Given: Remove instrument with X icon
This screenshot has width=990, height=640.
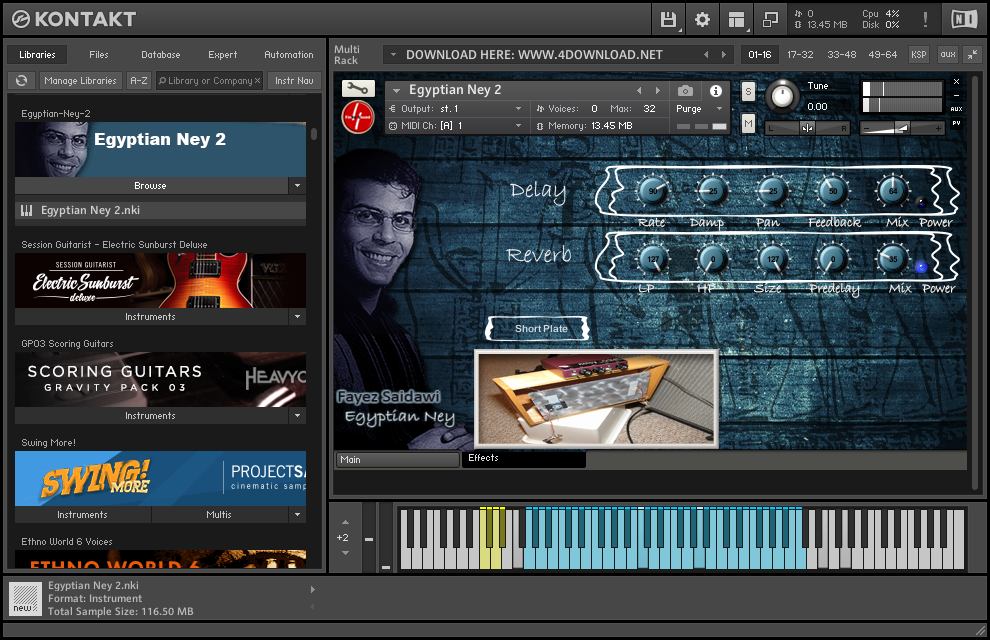Looking at the screenshot, I should [956, 81].
